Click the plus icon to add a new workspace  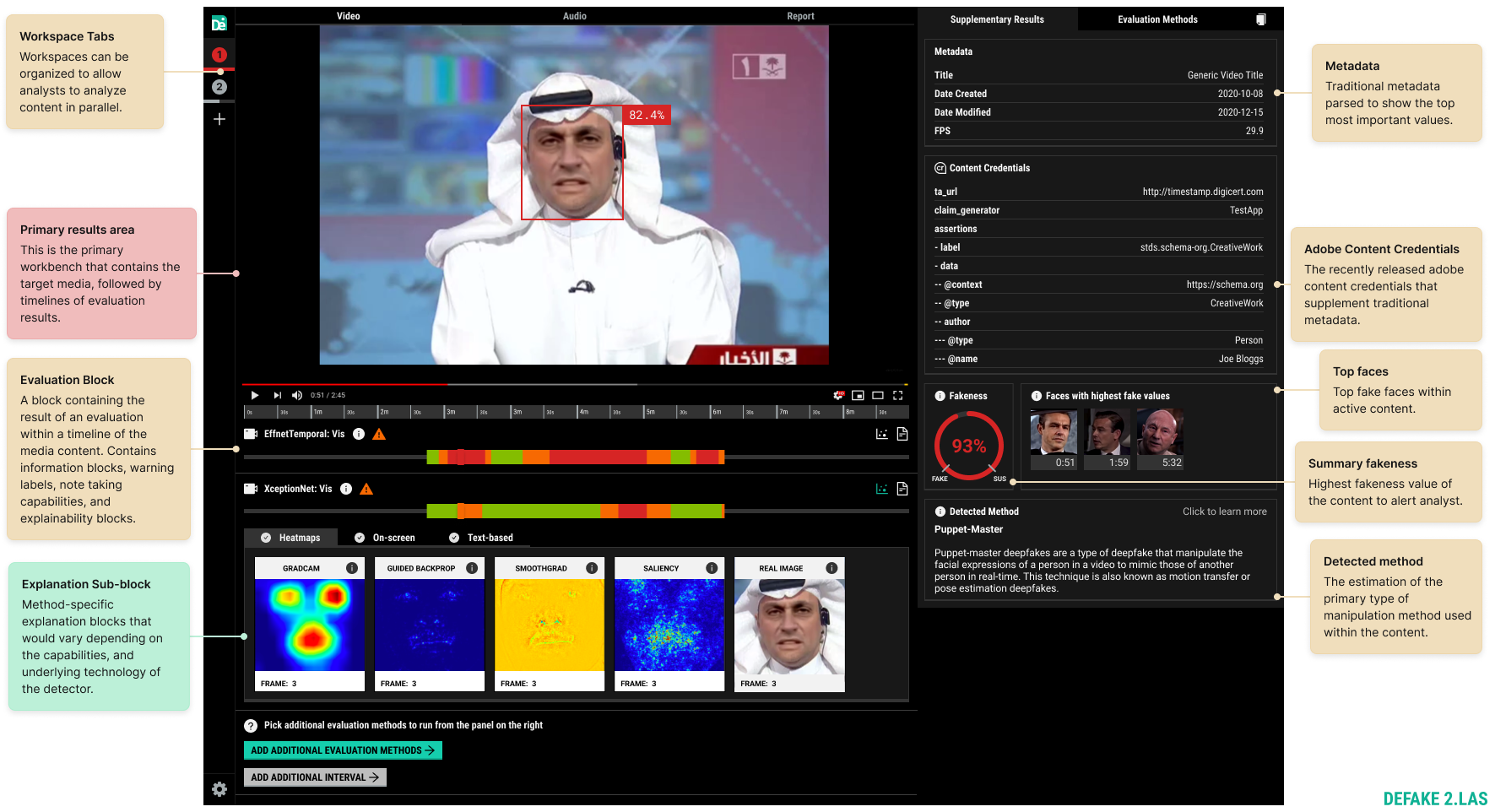point(219,119)
